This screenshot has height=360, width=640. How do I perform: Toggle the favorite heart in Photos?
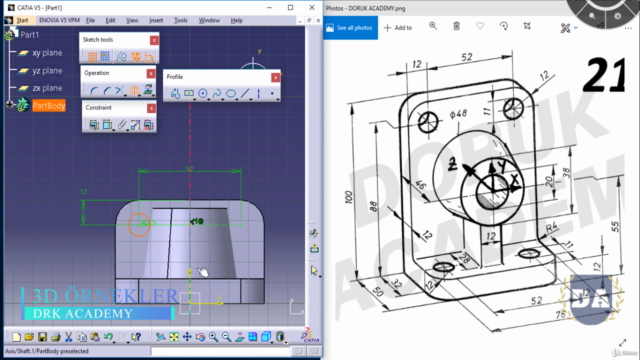[x=480, y=26]
